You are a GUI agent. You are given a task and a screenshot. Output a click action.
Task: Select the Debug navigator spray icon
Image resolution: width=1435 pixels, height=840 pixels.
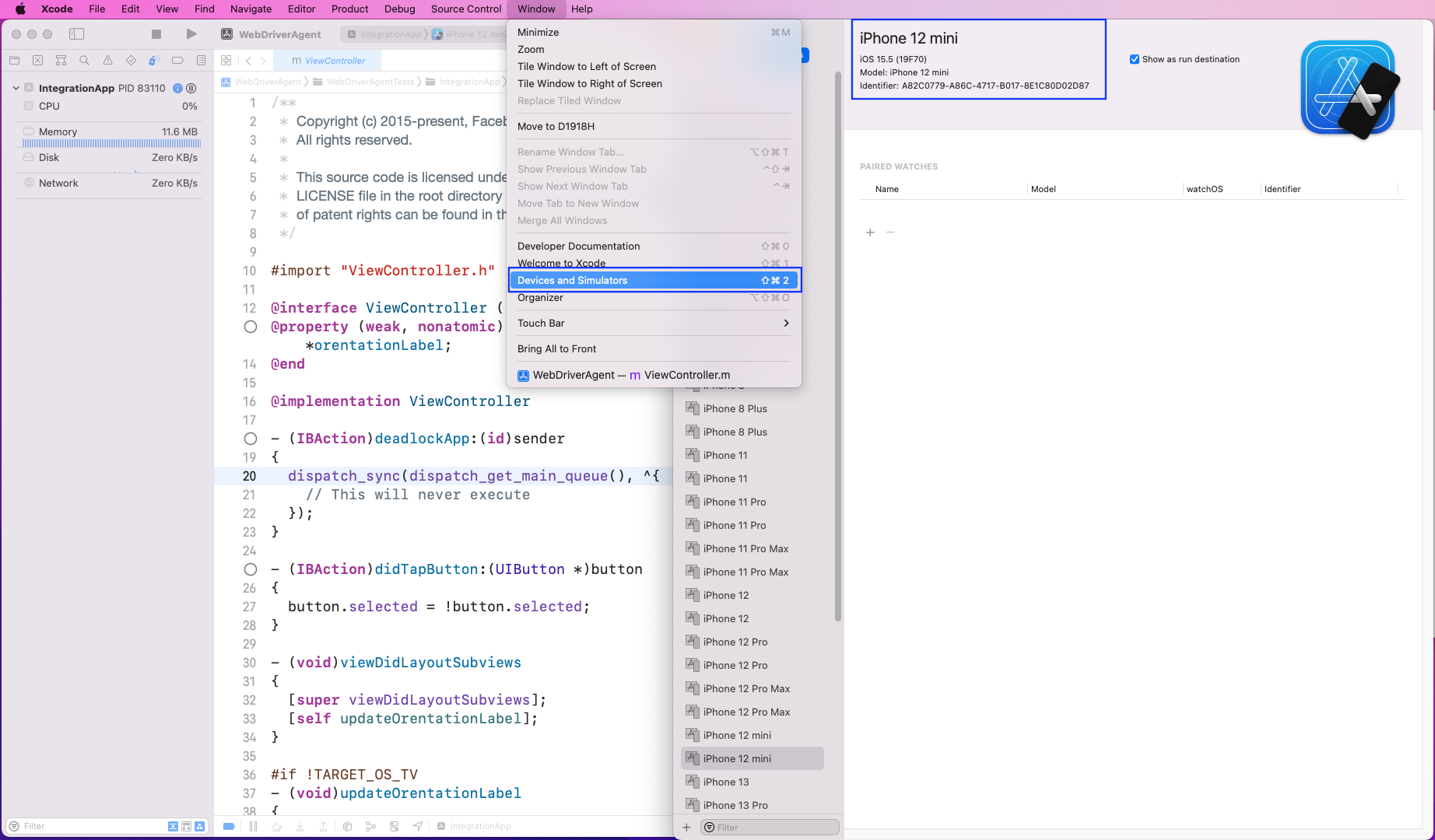154,61
